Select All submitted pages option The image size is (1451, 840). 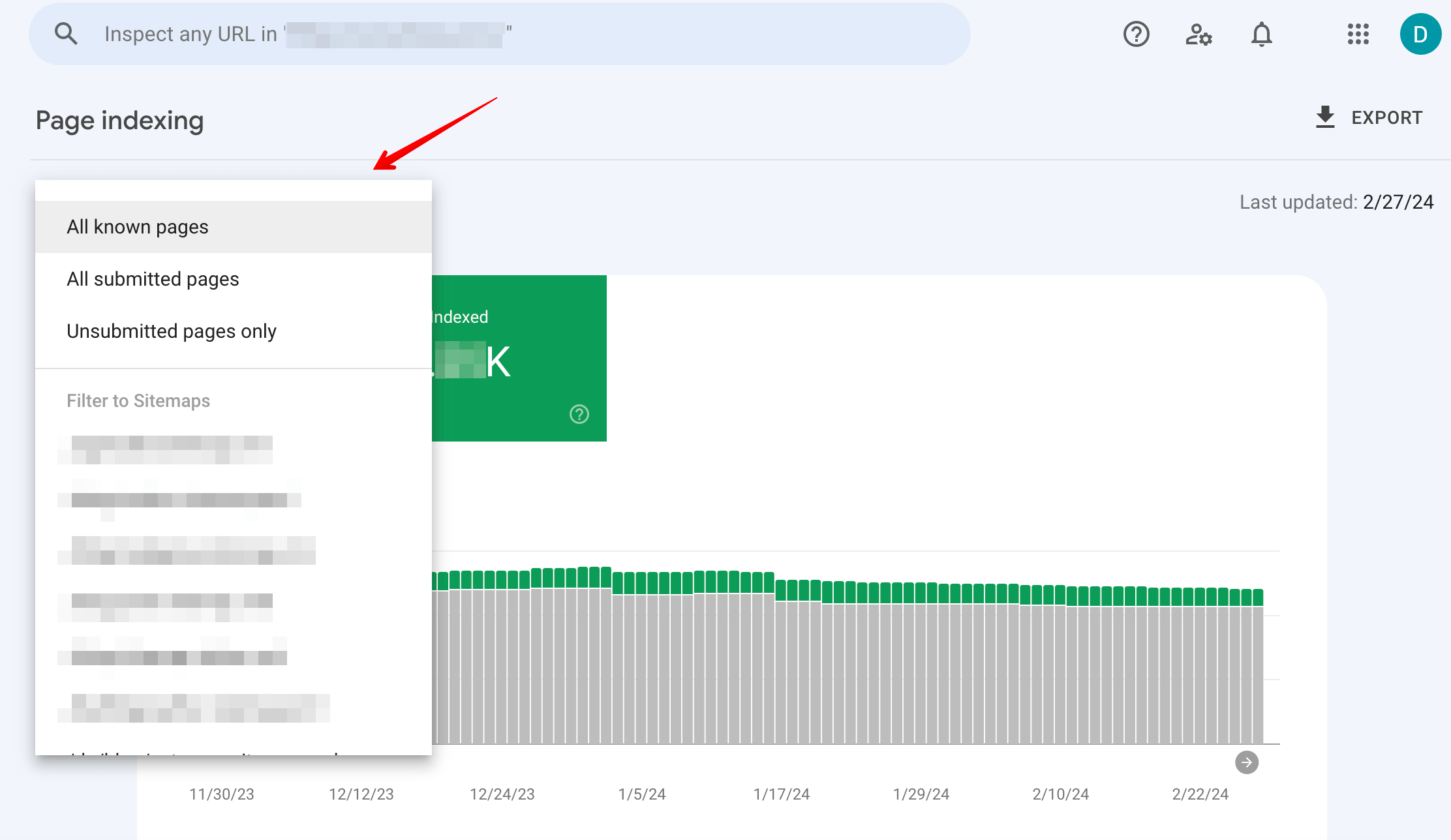click(x=152, y=279)
